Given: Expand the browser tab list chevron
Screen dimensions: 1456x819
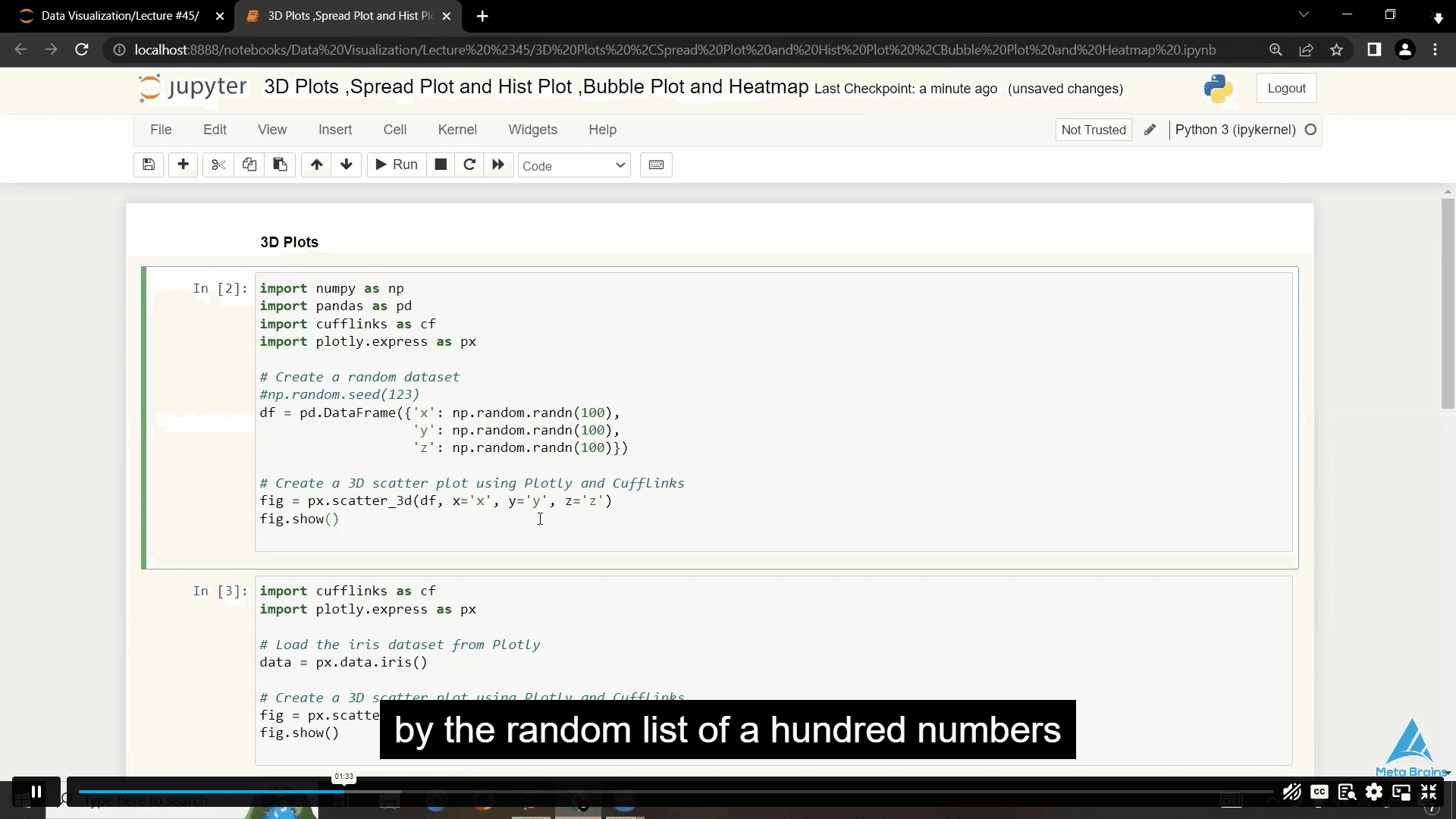Looking at the screenshot, I should 1304,14.
